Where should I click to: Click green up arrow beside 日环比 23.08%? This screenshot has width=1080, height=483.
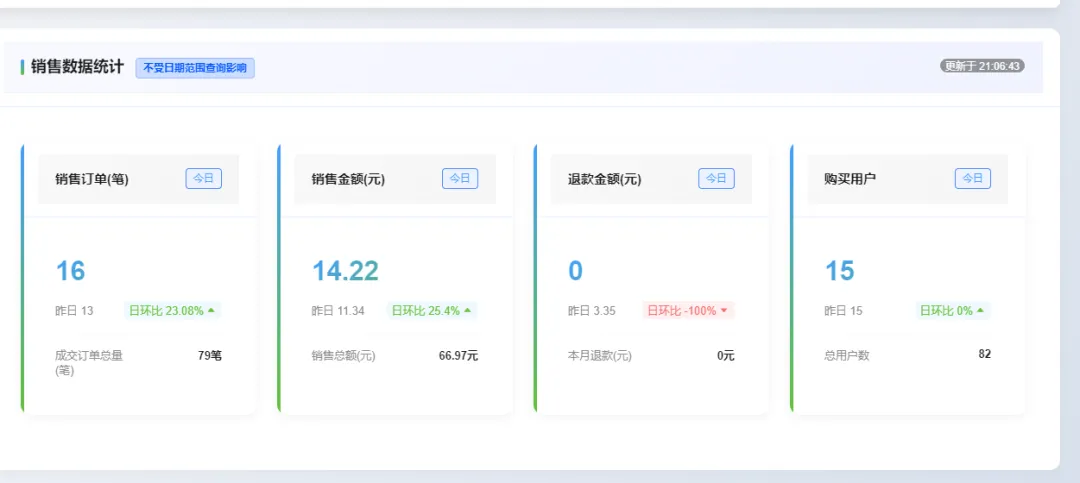pos(211,311)
